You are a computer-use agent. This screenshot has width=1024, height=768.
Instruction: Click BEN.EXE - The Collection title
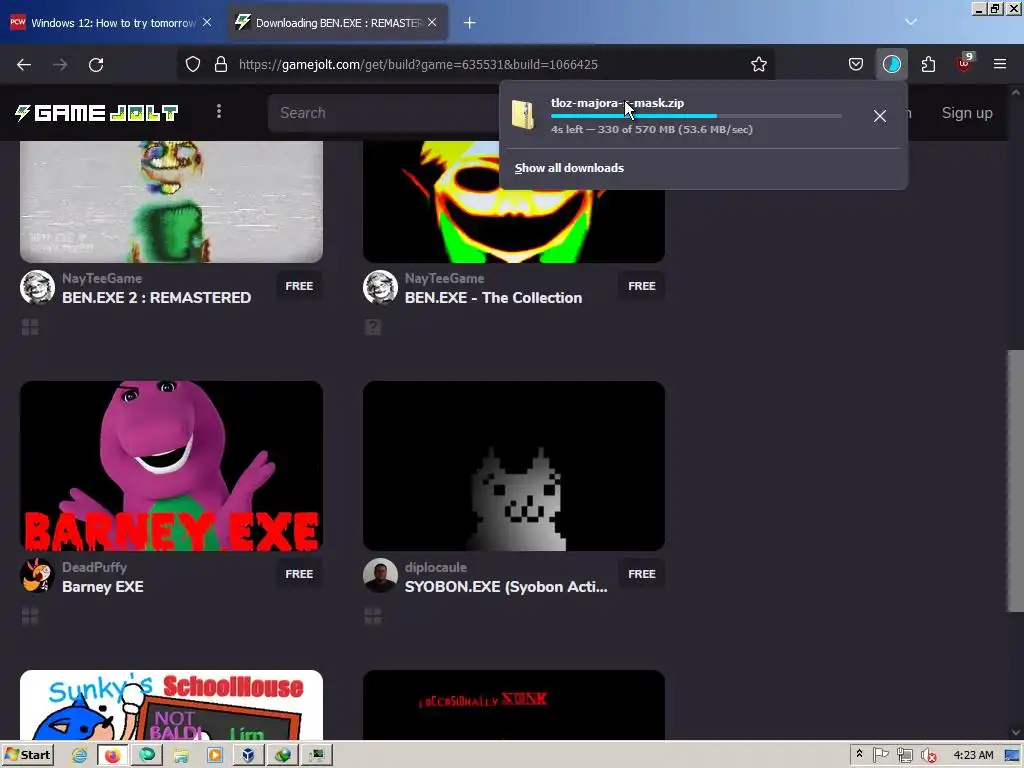click(493, 298)
